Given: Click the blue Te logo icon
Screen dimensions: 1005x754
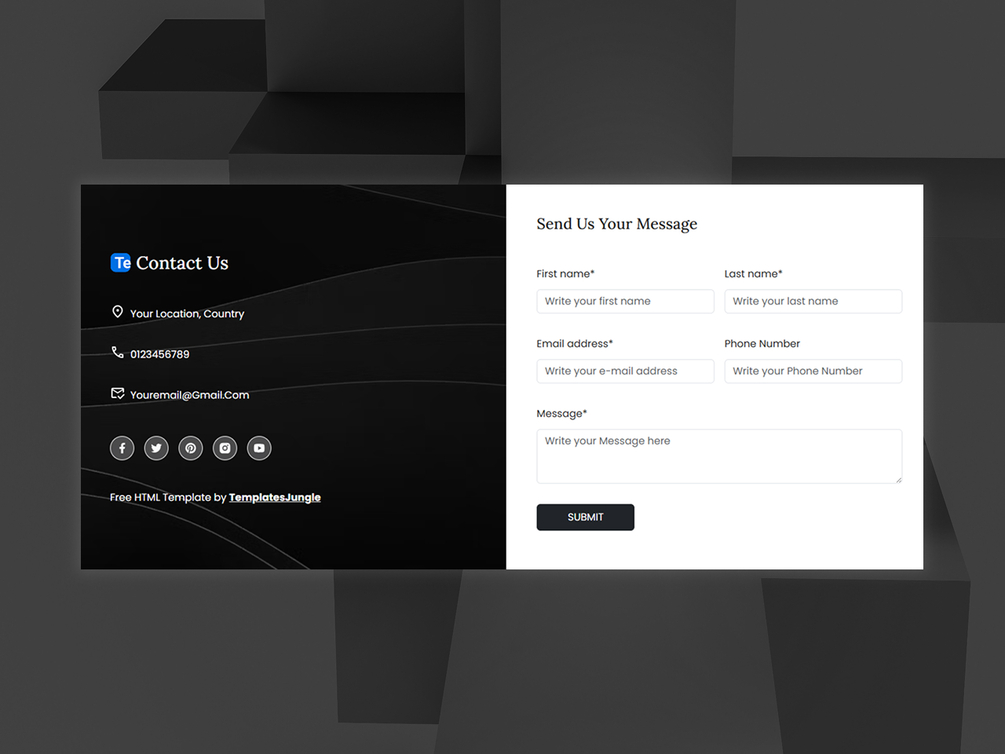Looking at the screenshot, I should pos(120,262).
